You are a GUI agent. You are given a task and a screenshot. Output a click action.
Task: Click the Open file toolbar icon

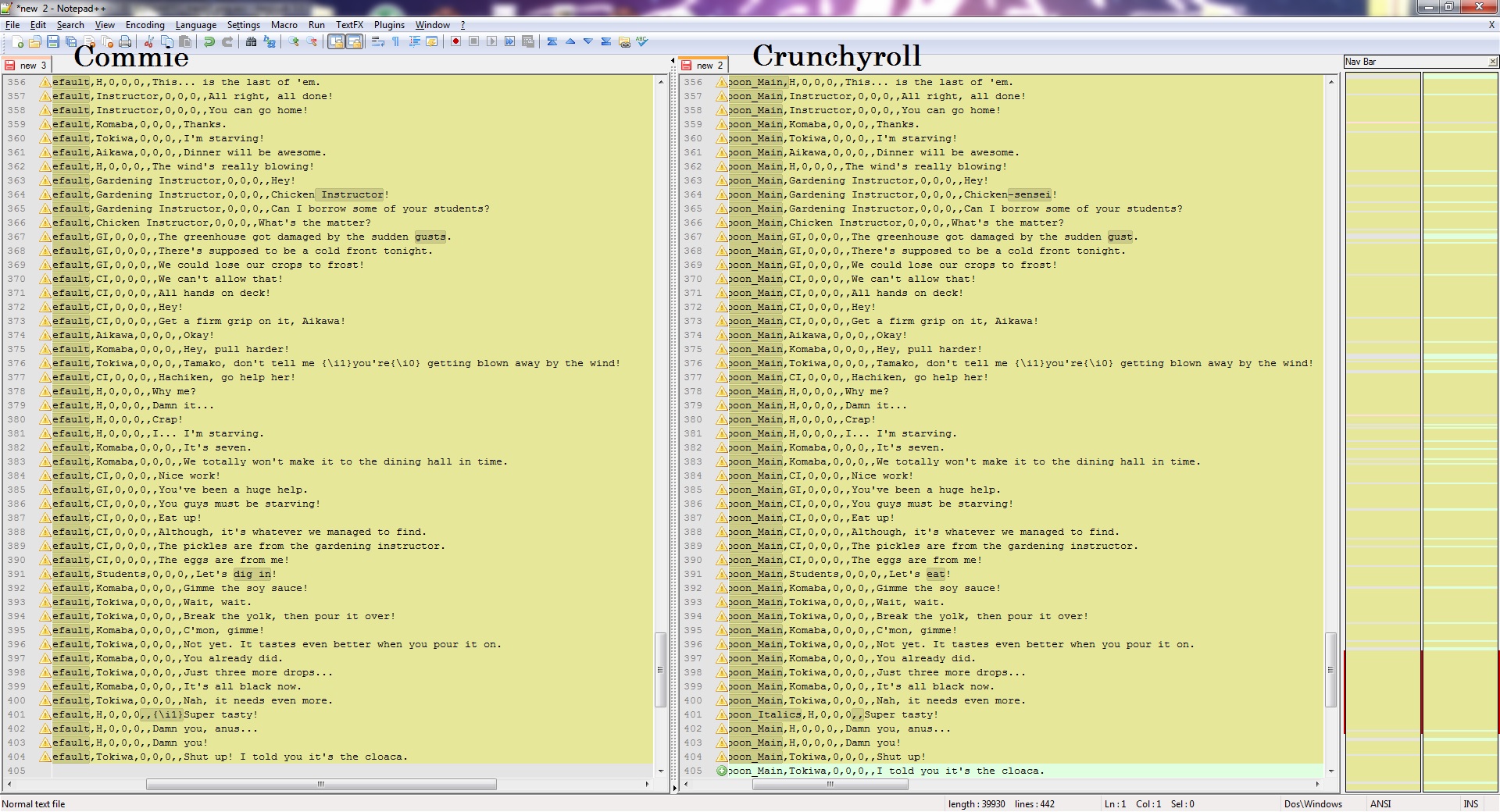[x=34, y=41]
